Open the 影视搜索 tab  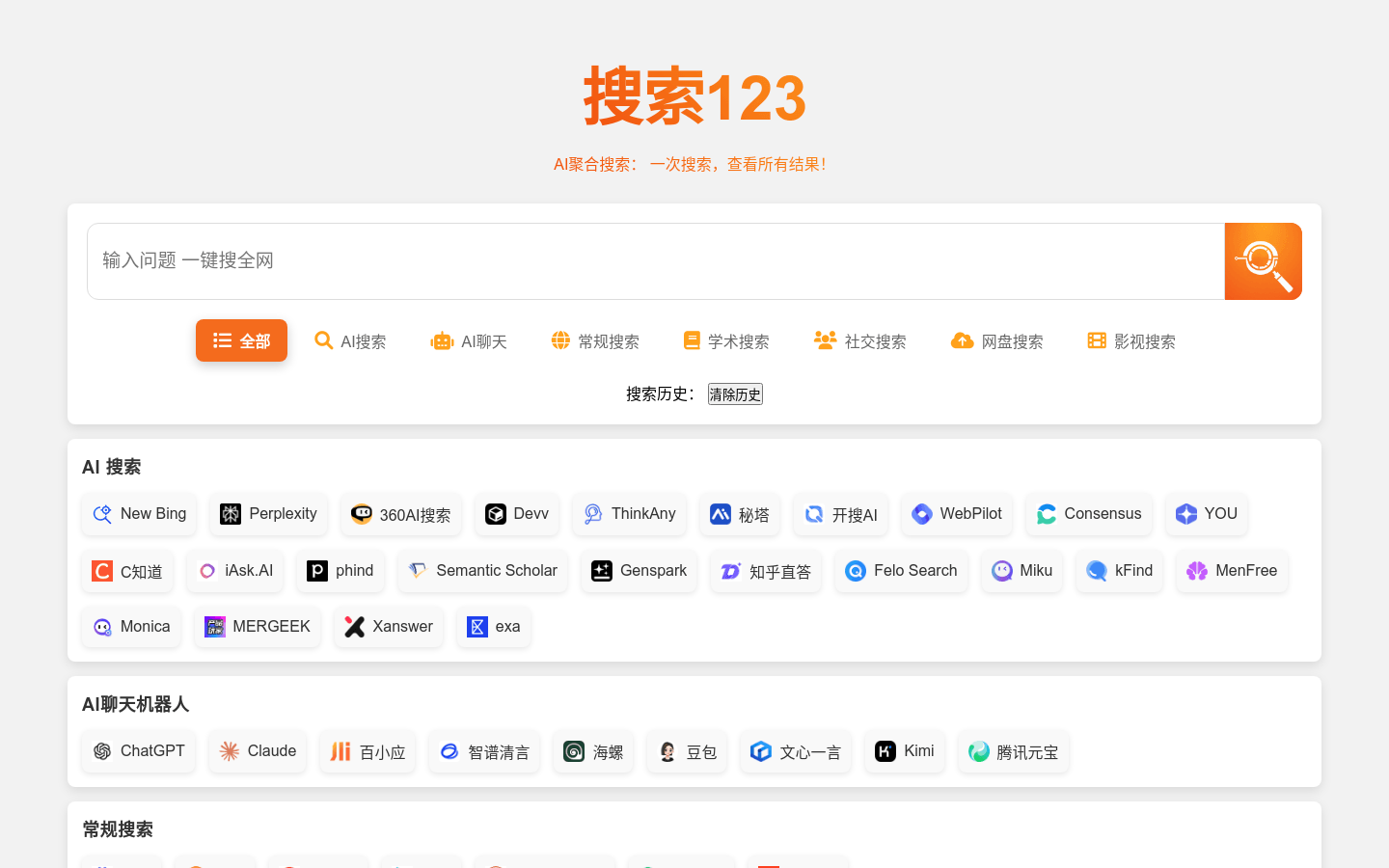click(x=1131, y=340)
